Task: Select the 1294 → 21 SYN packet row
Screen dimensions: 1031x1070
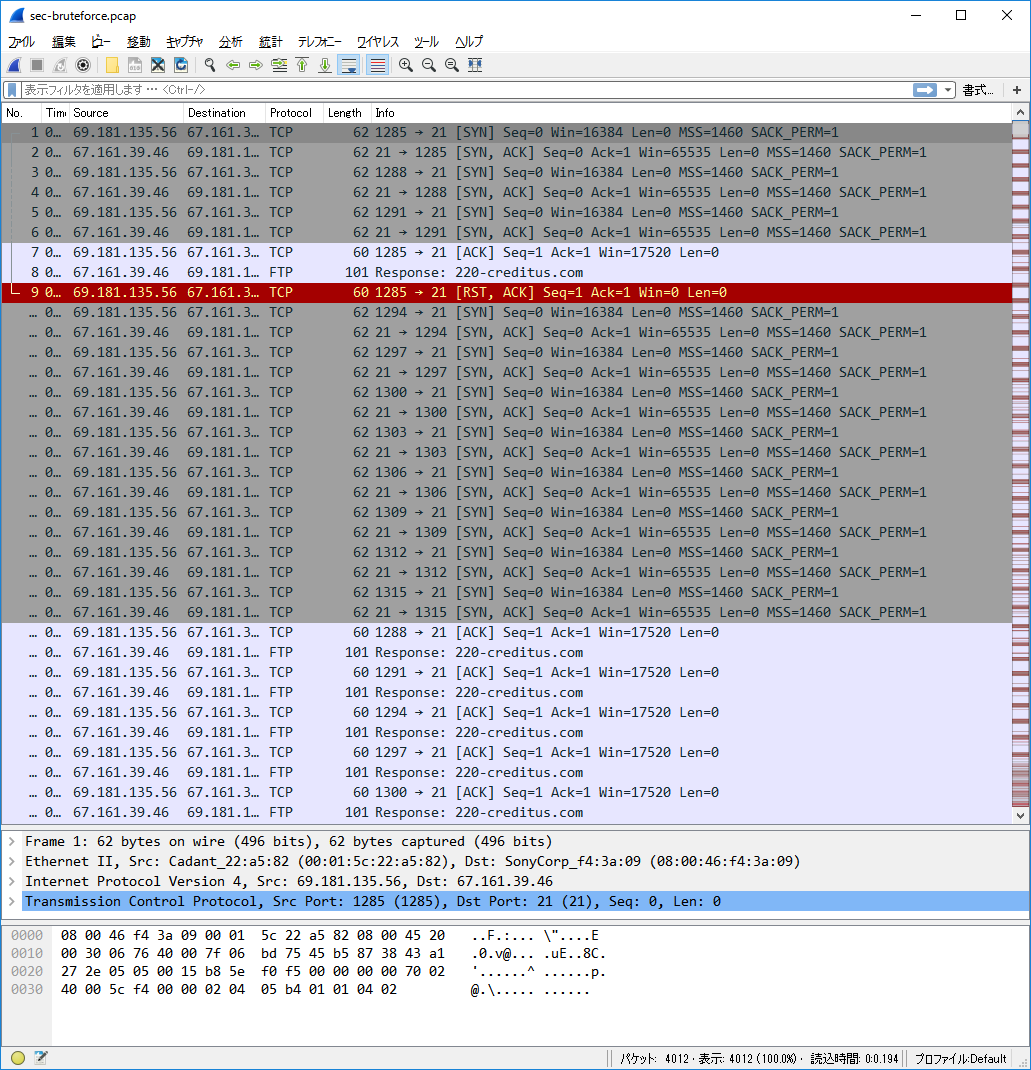Action: click(x=506, y=313)
